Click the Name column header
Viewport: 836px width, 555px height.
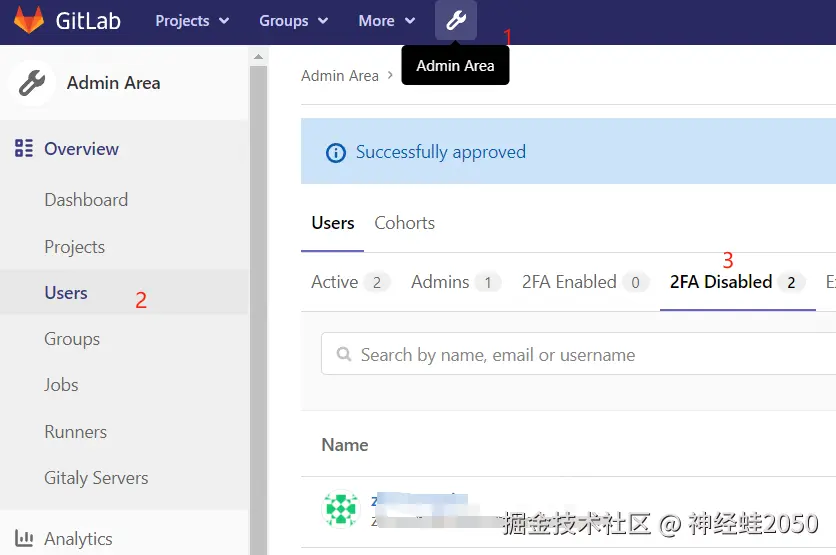point(345,445)
